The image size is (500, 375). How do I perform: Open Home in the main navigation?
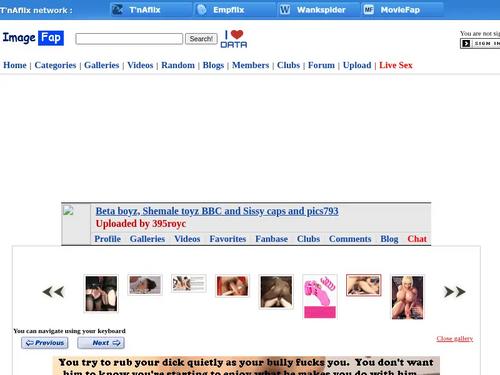[15, 65]
